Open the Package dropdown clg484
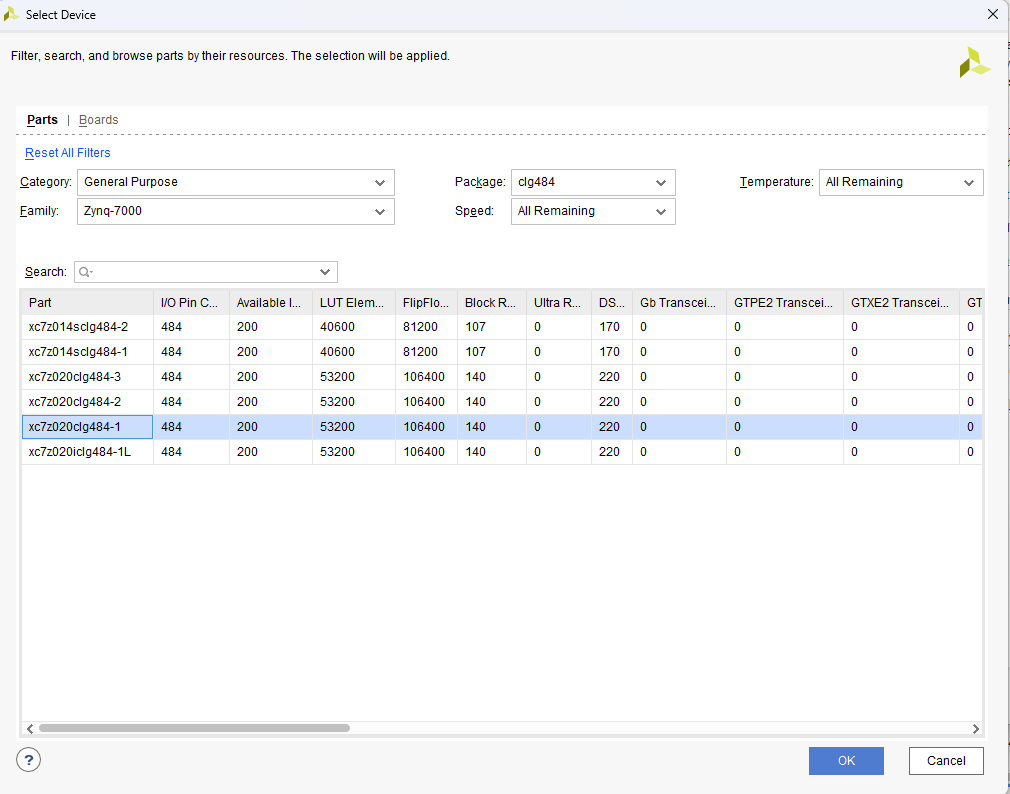1010x794 pixels. (593, 182)
